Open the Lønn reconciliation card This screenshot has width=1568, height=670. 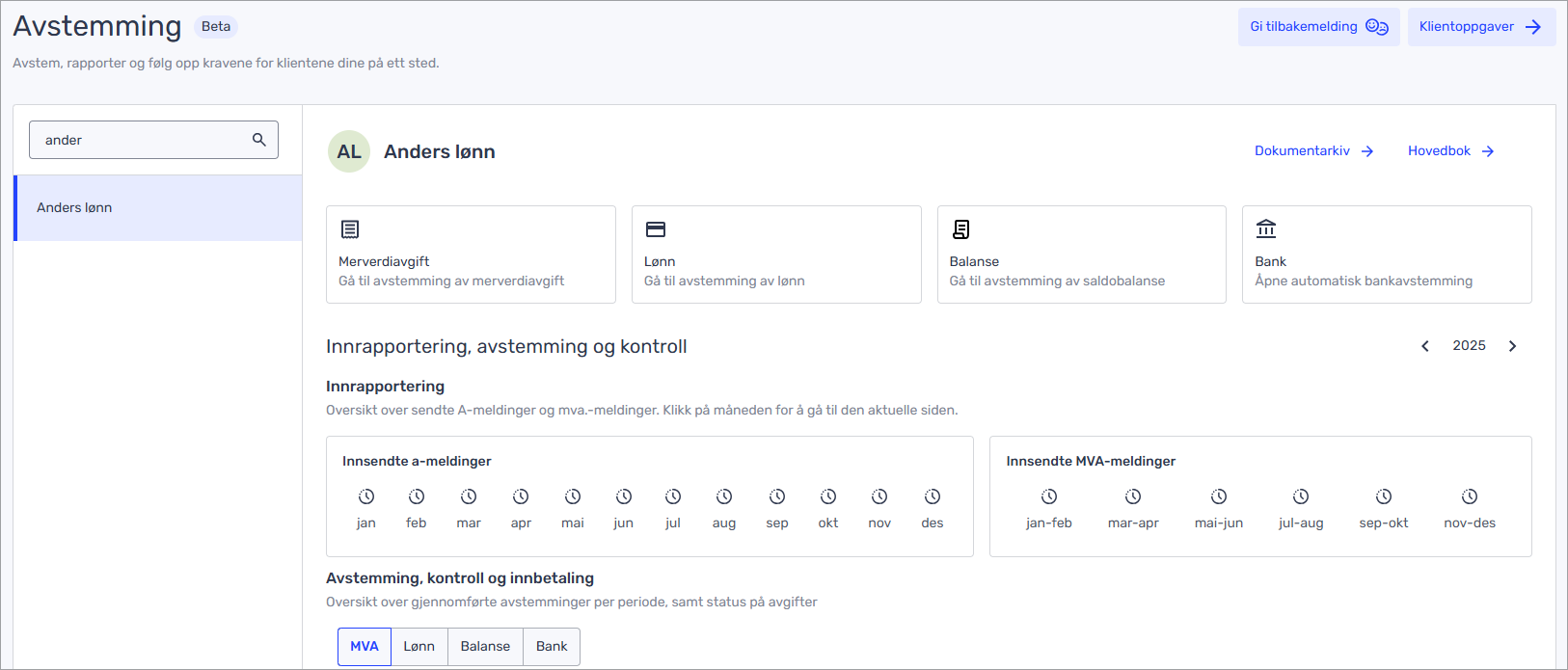coord(775,255)
